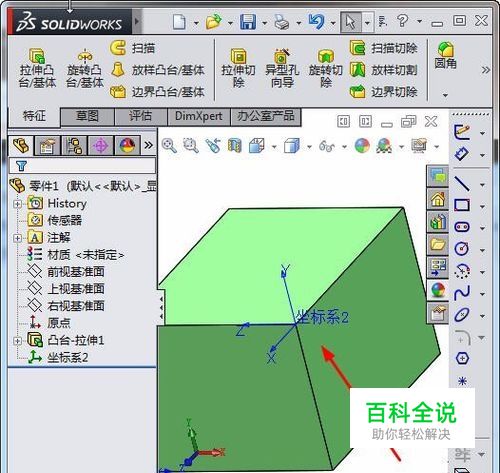Image resolution: width=500 pixels, height=473 pixels.
Task: Click Zoom to Area icon
Action: pyautogui.click(x=191, y=146)
